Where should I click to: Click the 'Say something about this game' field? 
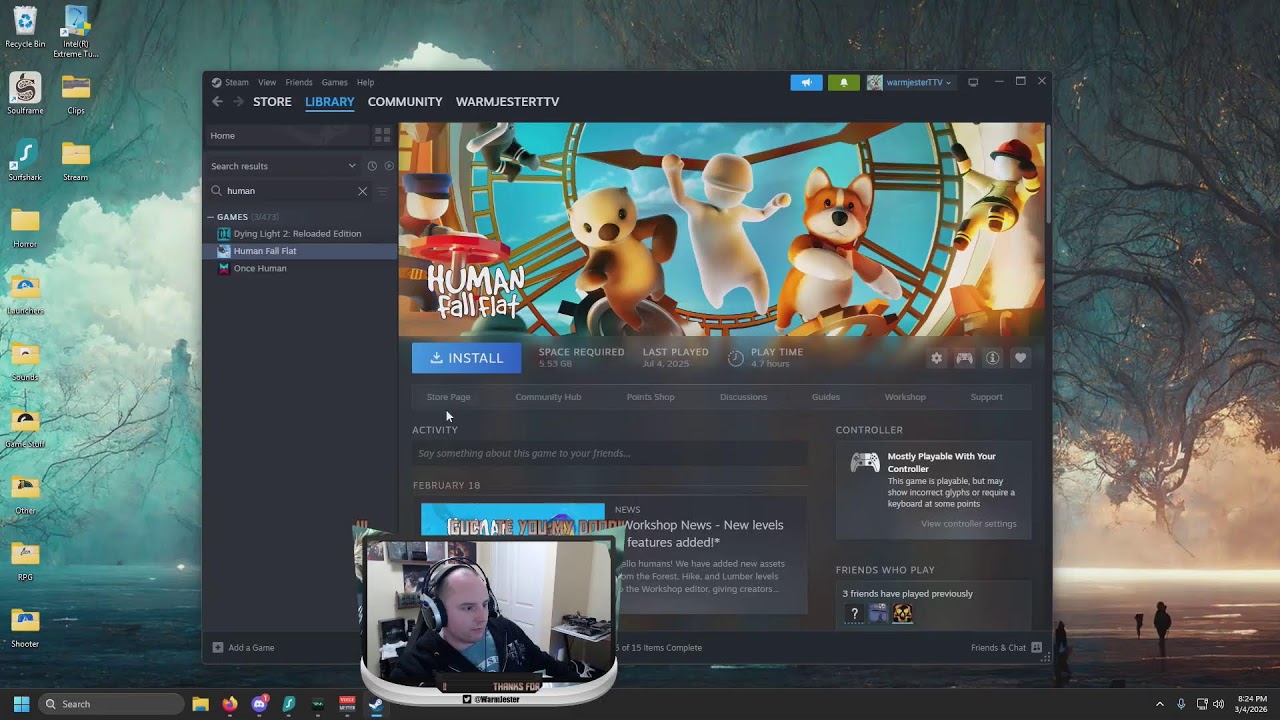[x=609, y=453]
